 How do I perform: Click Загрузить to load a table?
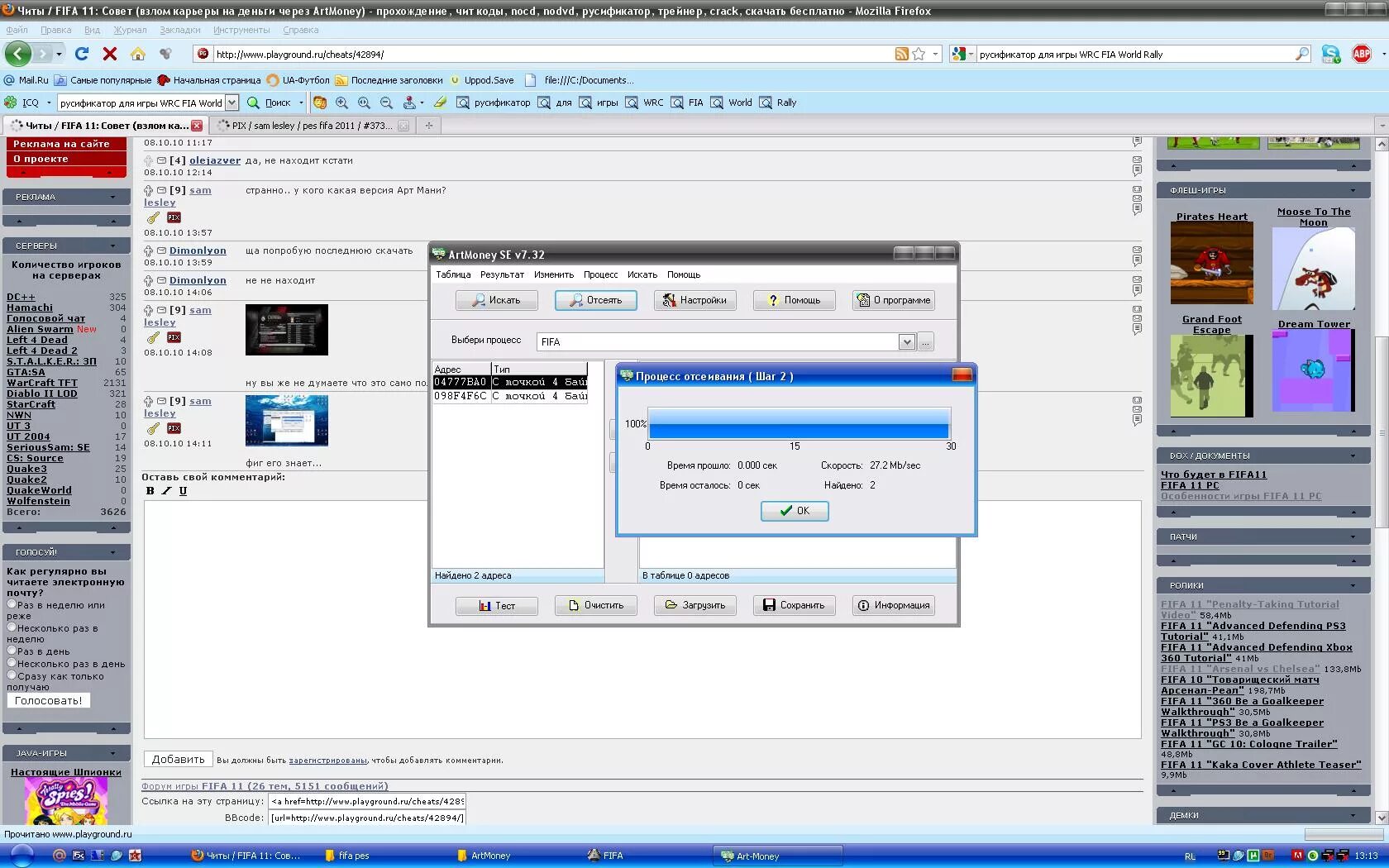click(694, 605)
